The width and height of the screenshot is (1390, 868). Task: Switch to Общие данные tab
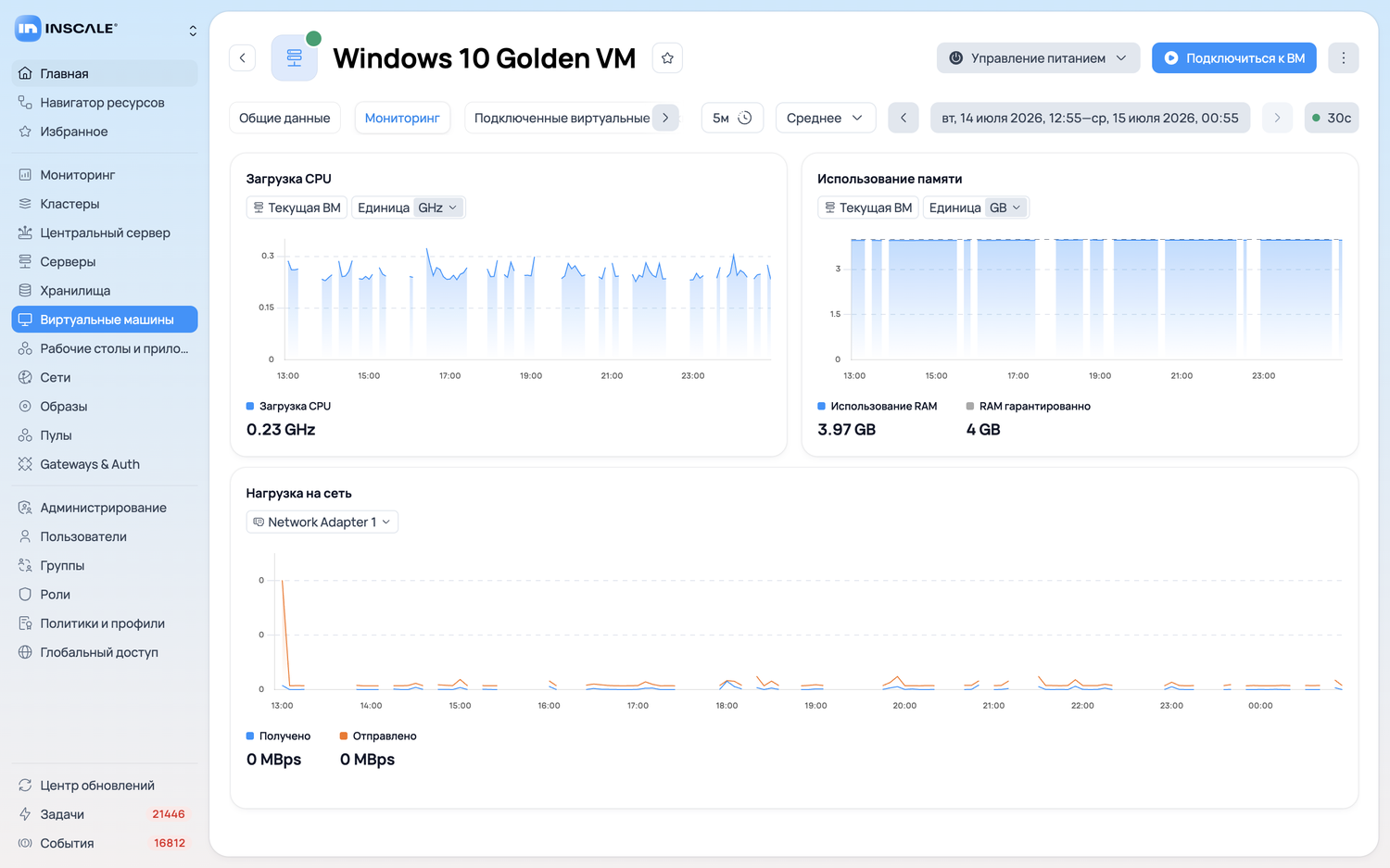point(284,118)
